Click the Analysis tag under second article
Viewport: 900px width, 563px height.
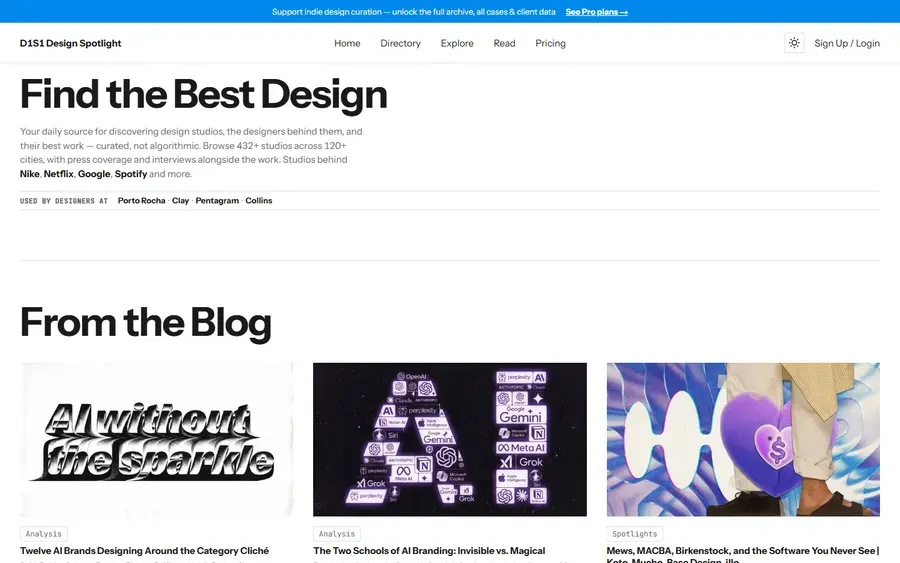tap(337, 534)
